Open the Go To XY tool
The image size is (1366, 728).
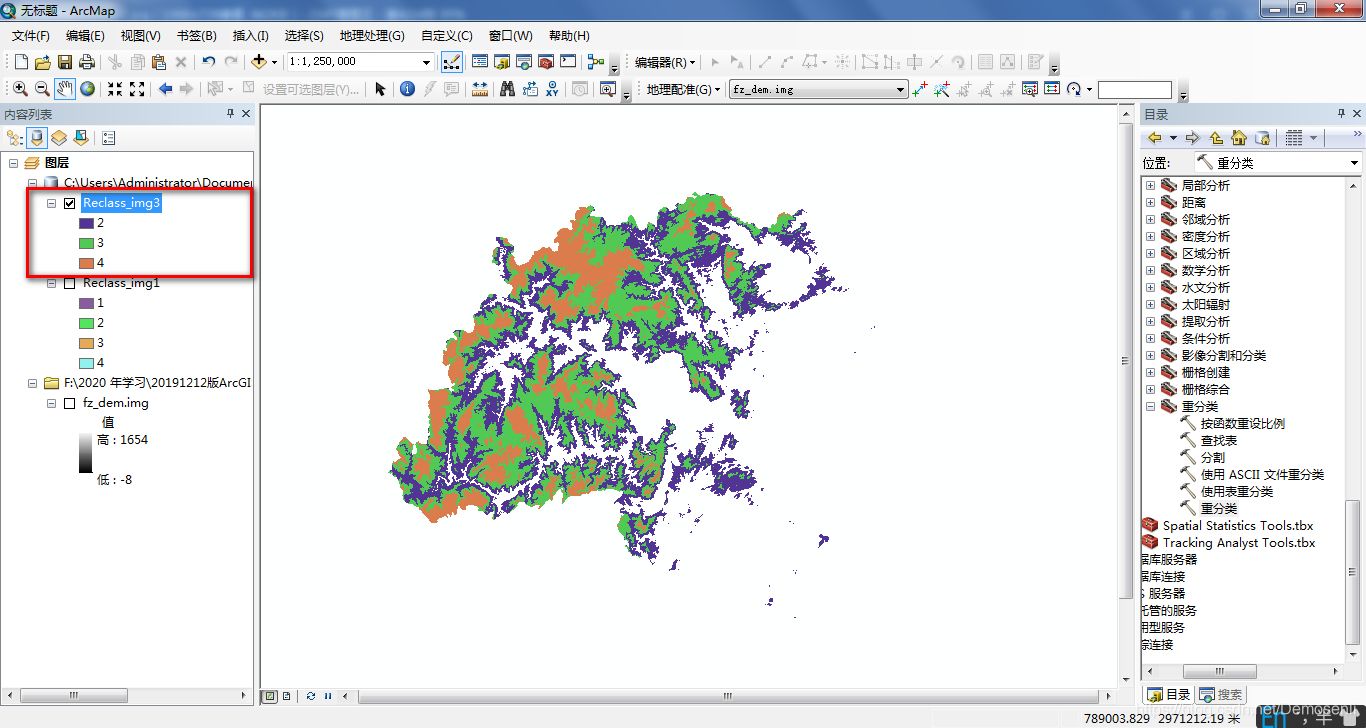click(x=552, y=89)
